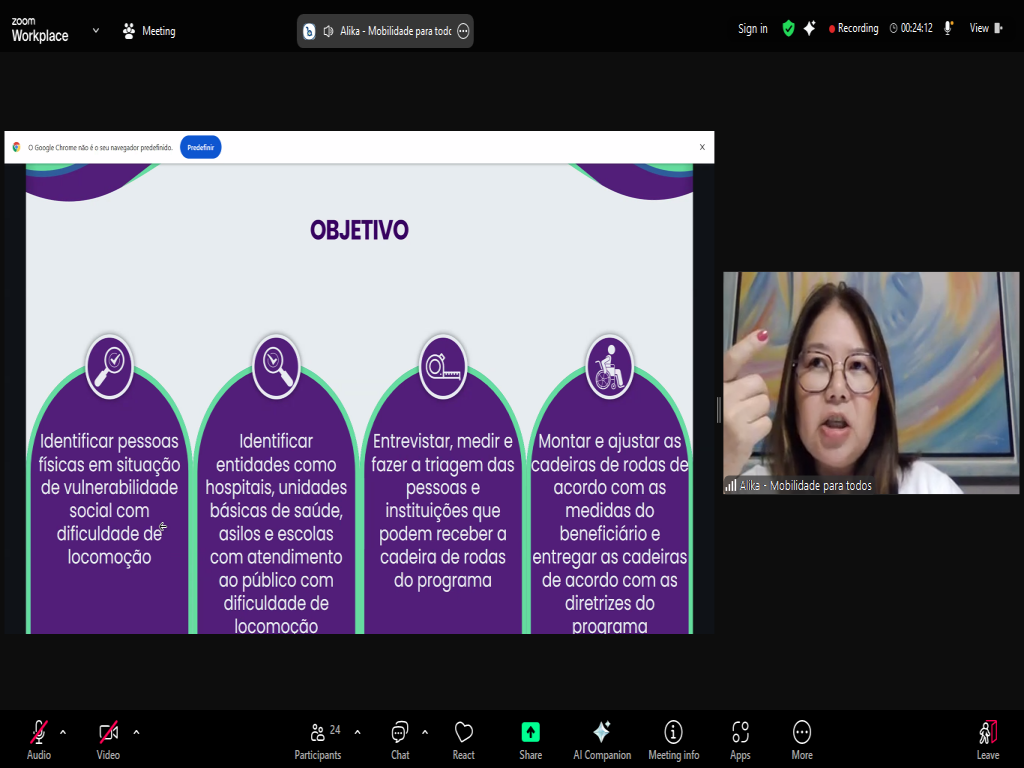Show Meeting info details
The height and width of the screenshot is (768, 1024).
coord(673,739)
